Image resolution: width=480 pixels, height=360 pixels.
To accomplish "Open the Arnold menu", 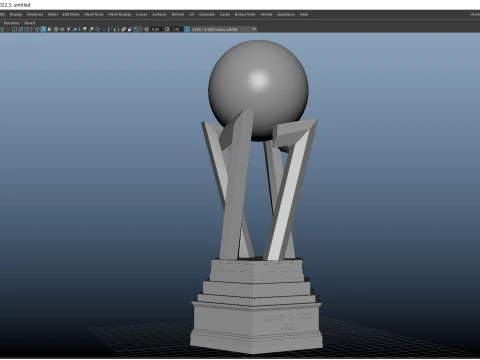I will pos(266,14).
